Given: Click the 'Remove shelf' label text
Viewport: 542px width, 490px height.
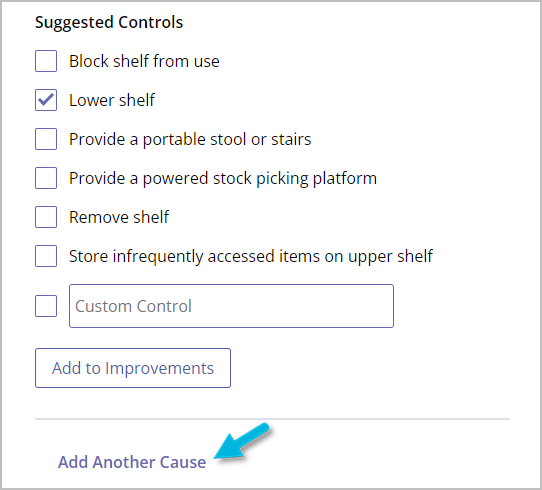Looking at the screenshot, I should tap(119, 217).
